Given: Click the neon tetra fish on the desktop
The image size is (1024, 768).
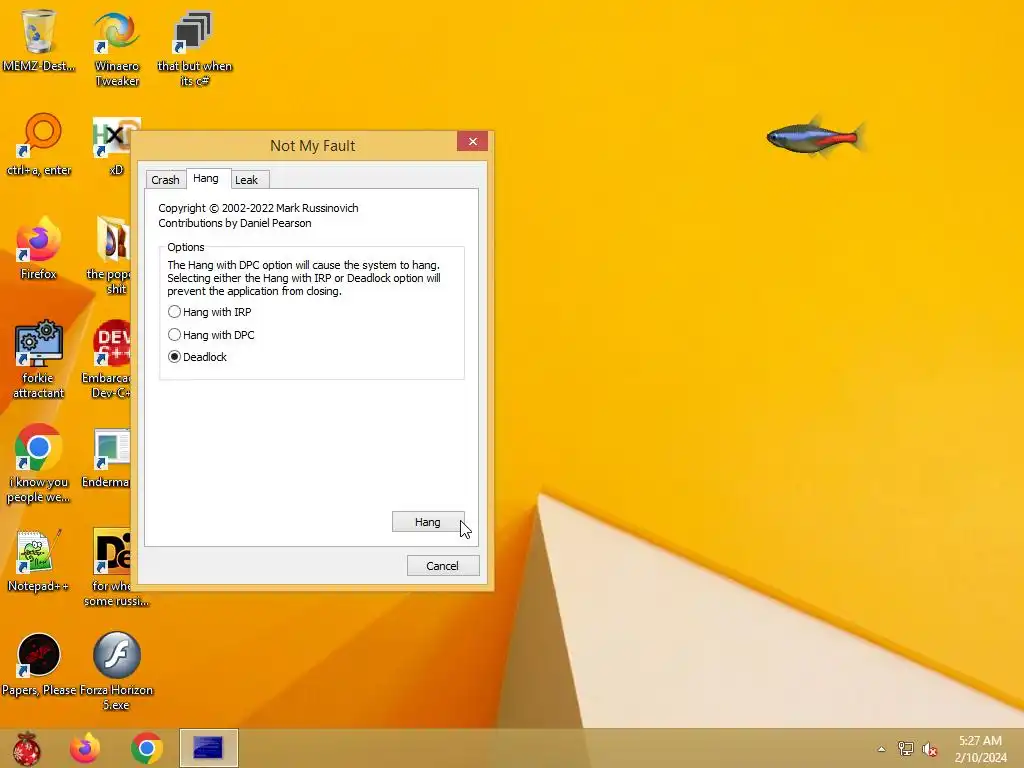Looking at the screenshot, I should click(815, 137).
